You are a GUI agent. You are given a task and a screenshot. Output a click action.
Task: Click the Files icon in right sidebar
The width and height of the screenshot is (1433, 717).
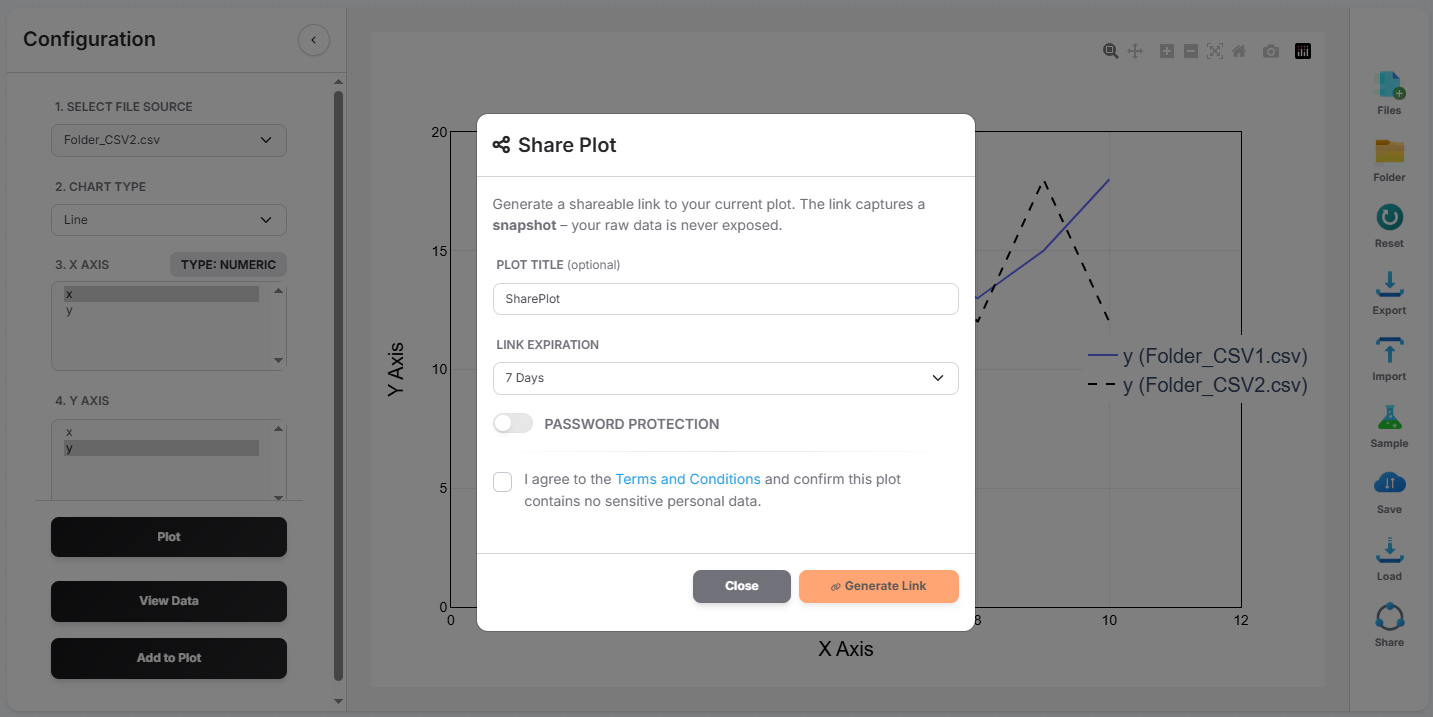(x=1389, y=86)
